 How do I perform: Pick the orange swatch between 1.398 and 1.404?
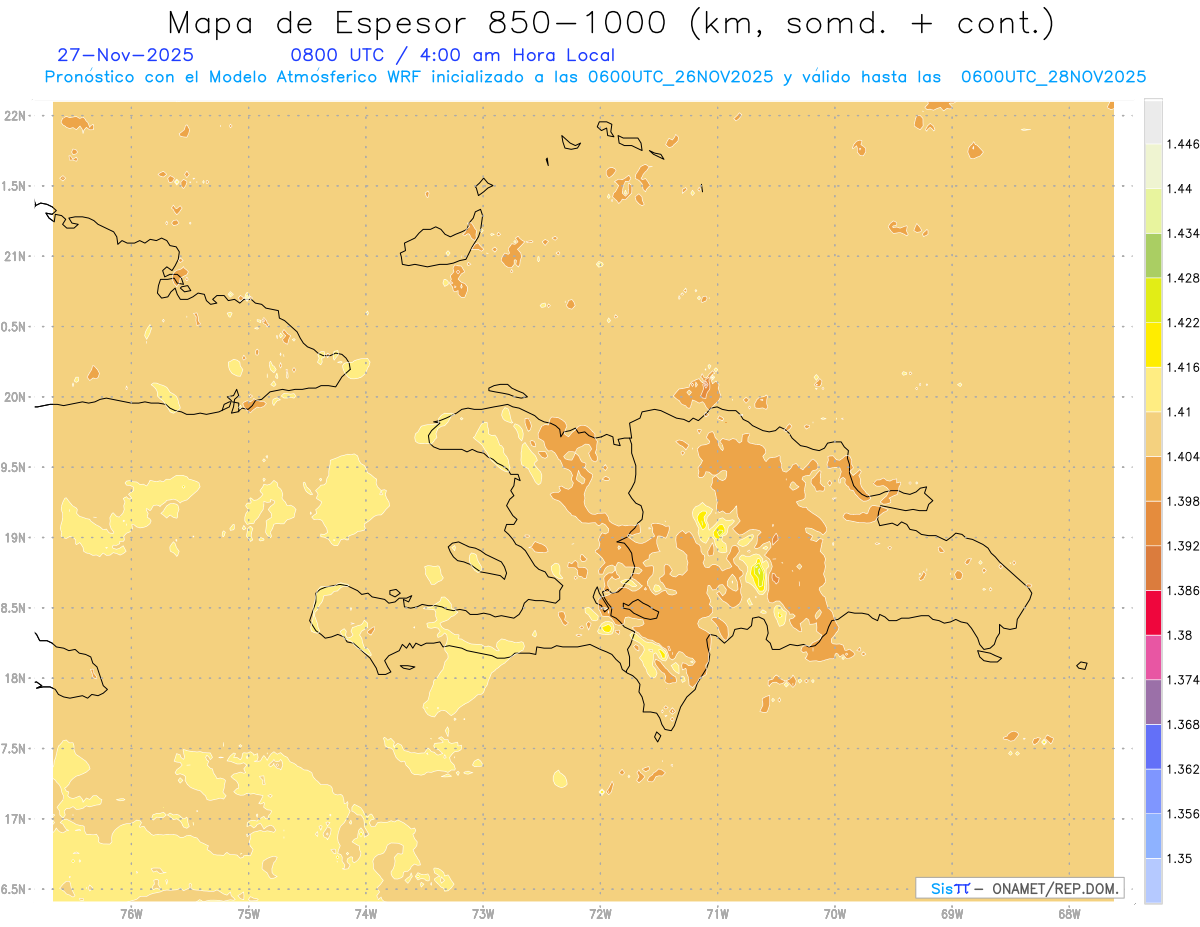click(x=1153, y=479)
